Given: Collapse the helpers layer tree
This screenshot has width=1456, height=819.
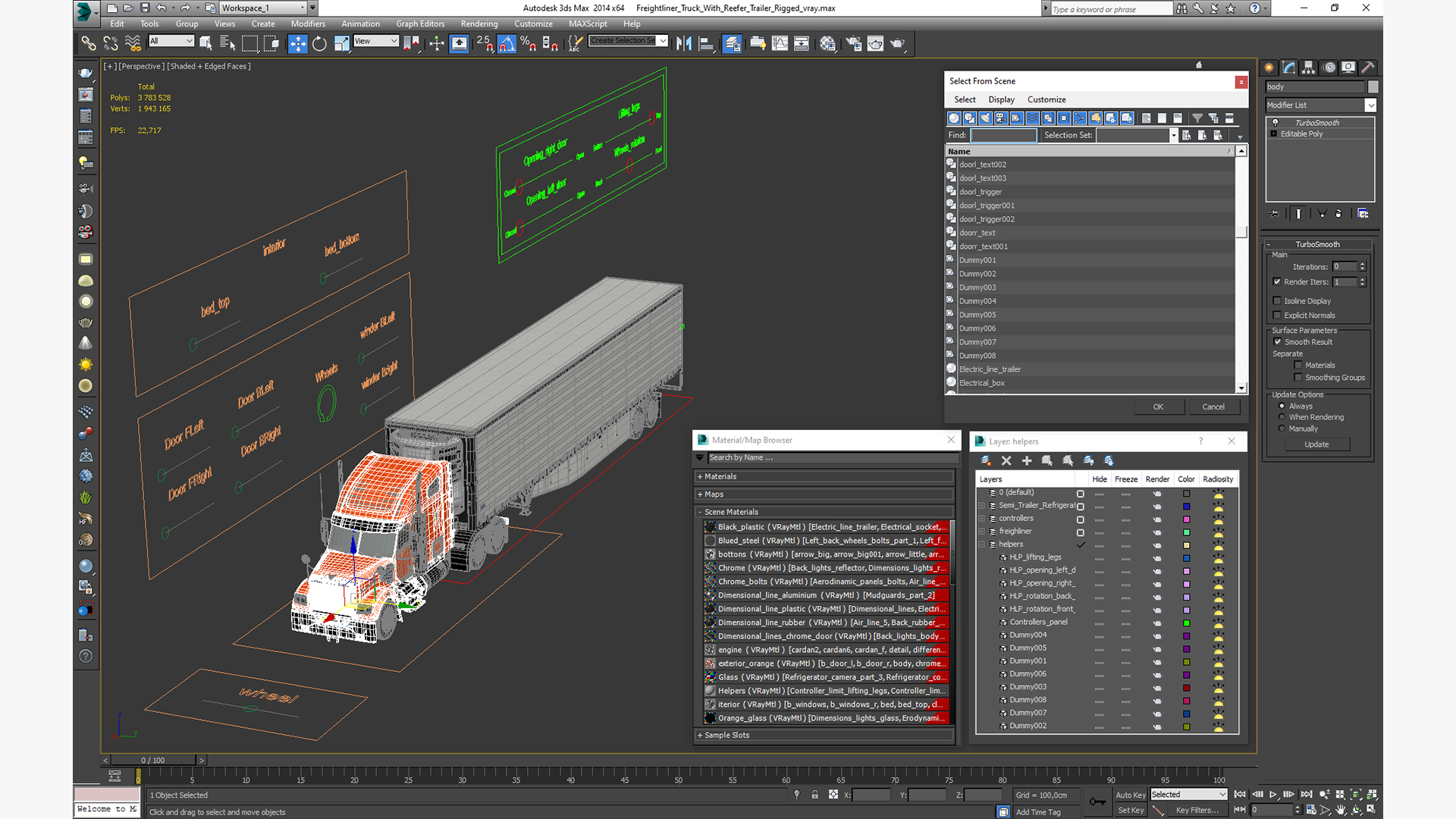Looking at the screenshot, I should (x=982, y=544).
